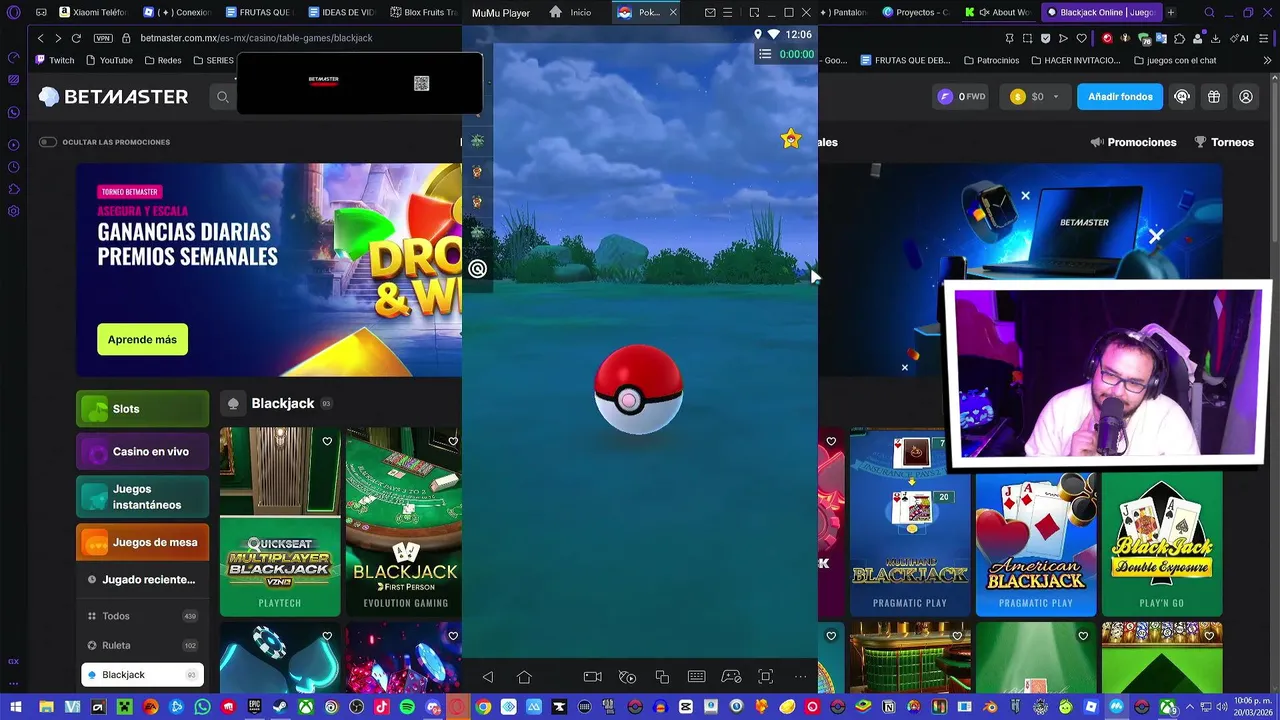Image resolution: width=1280 pixels, height=720 pixels.
Task: Open juegos con el chat bookmarks folder
Action: [1175, 60]
